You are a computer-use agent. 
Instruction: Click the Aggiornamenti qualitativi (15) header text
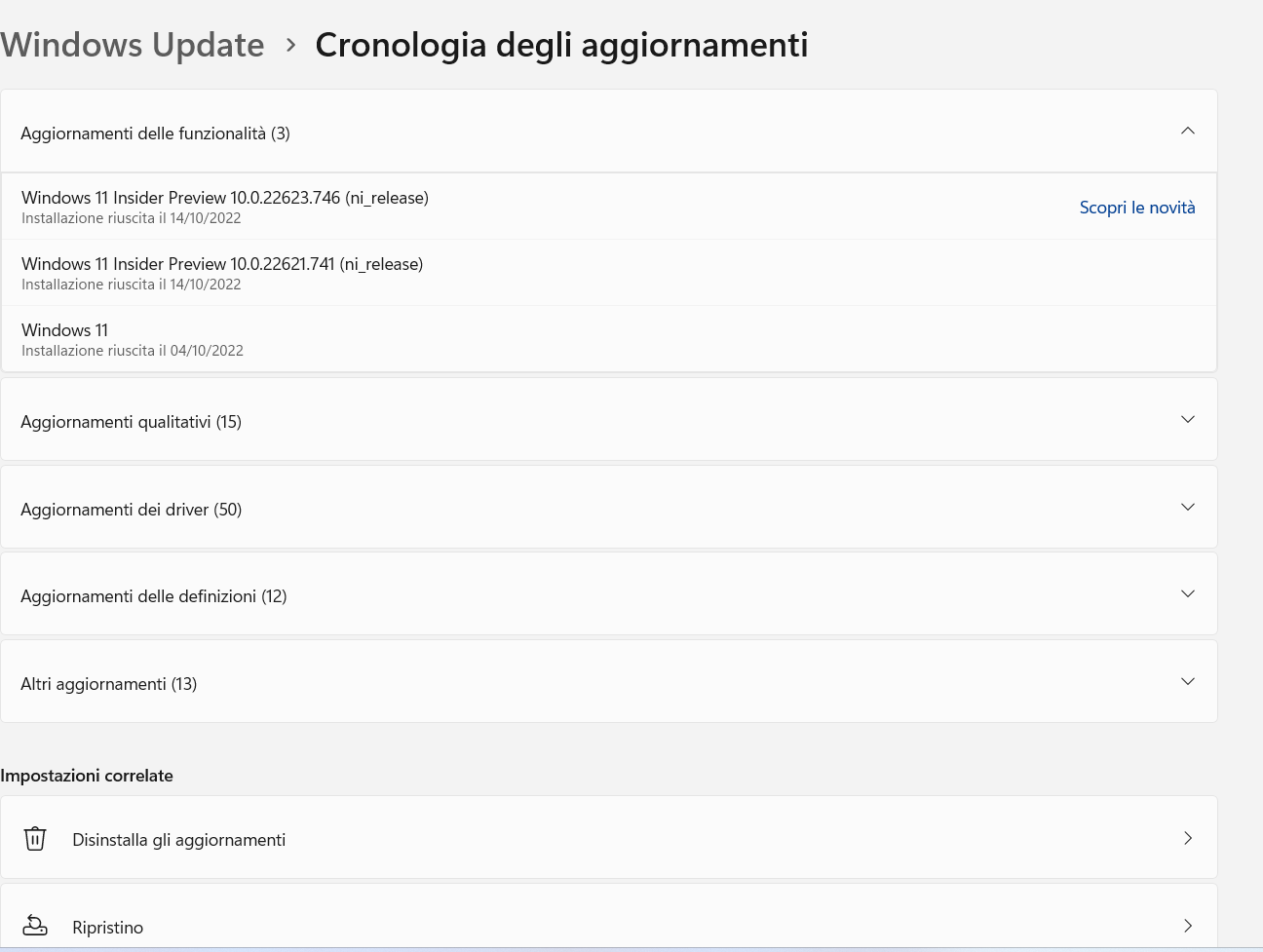pyautogui.click(x=132, y=422)
